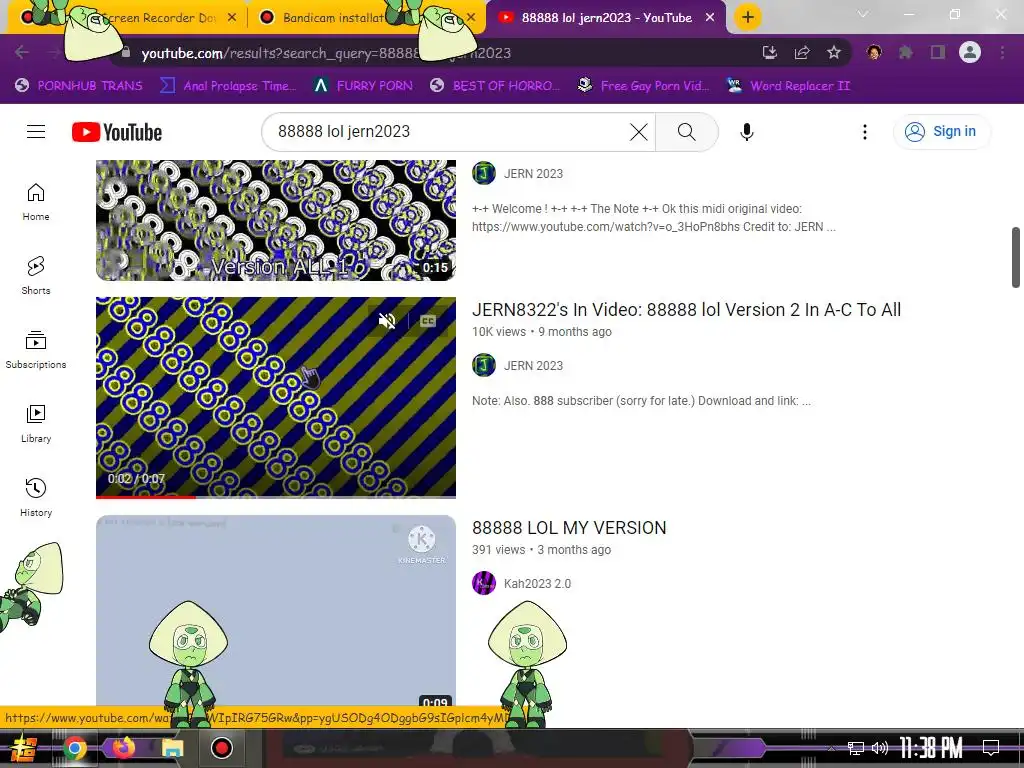Open Google Chrome from the taskbar

[x=75, y=748]
